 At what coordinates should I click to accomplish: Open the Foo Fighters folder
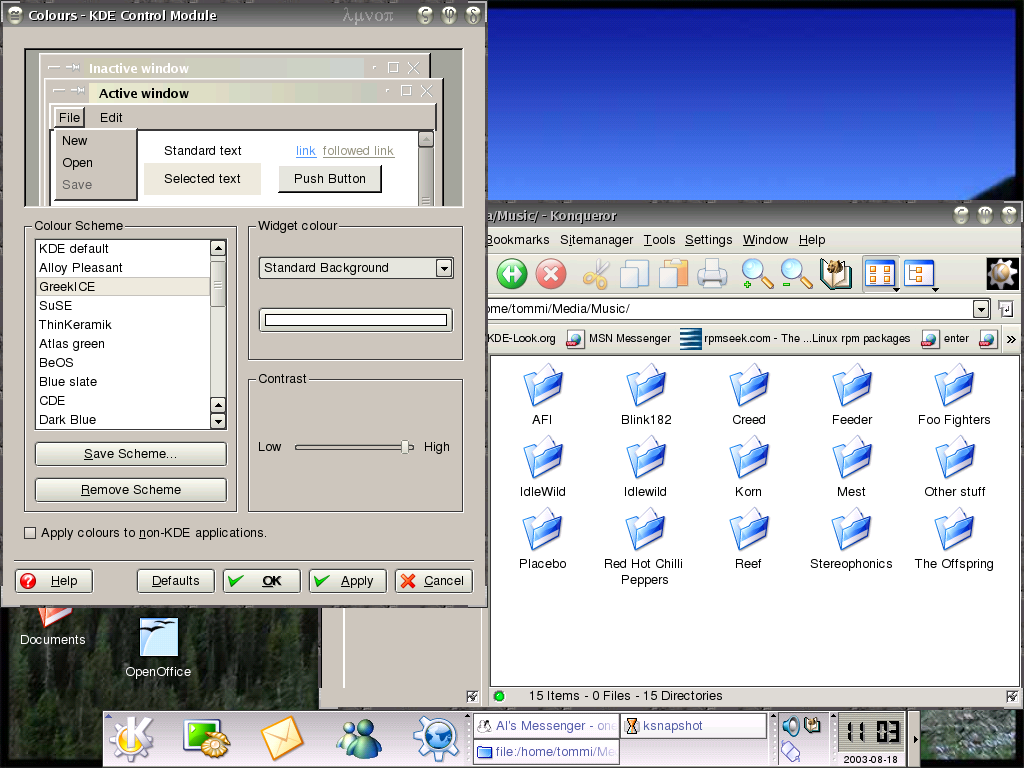[x=954, y=395]
